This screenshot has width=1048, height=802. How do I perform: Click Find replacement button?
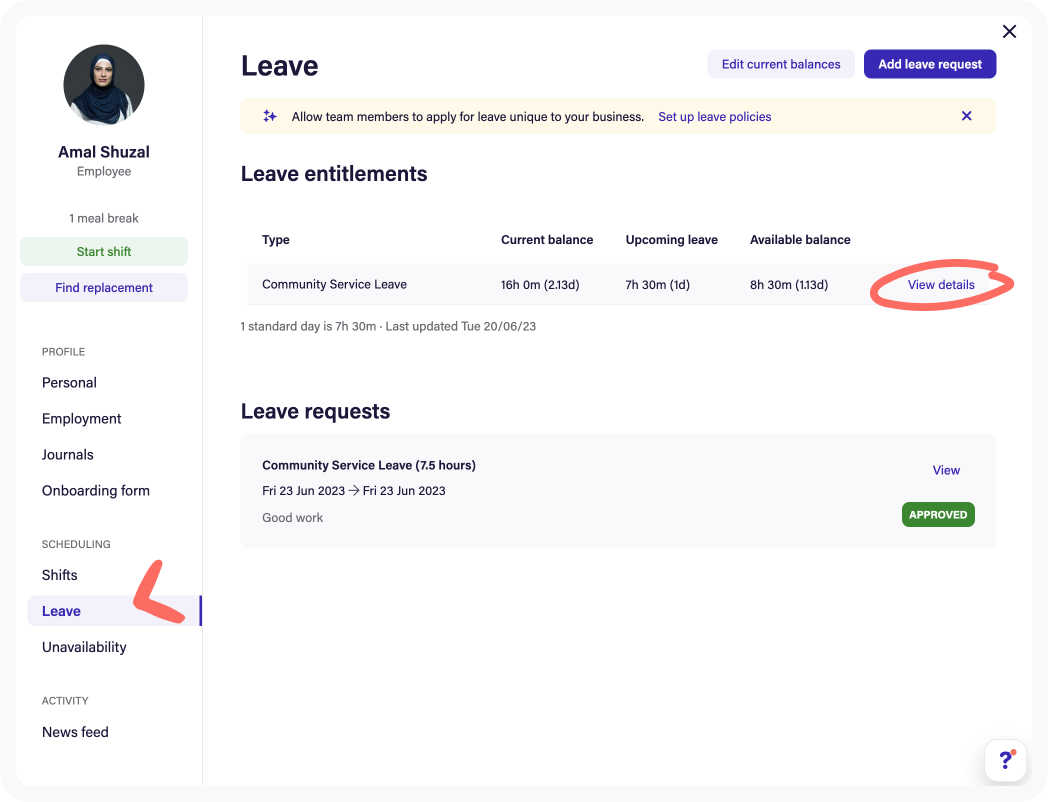point(104,287)
